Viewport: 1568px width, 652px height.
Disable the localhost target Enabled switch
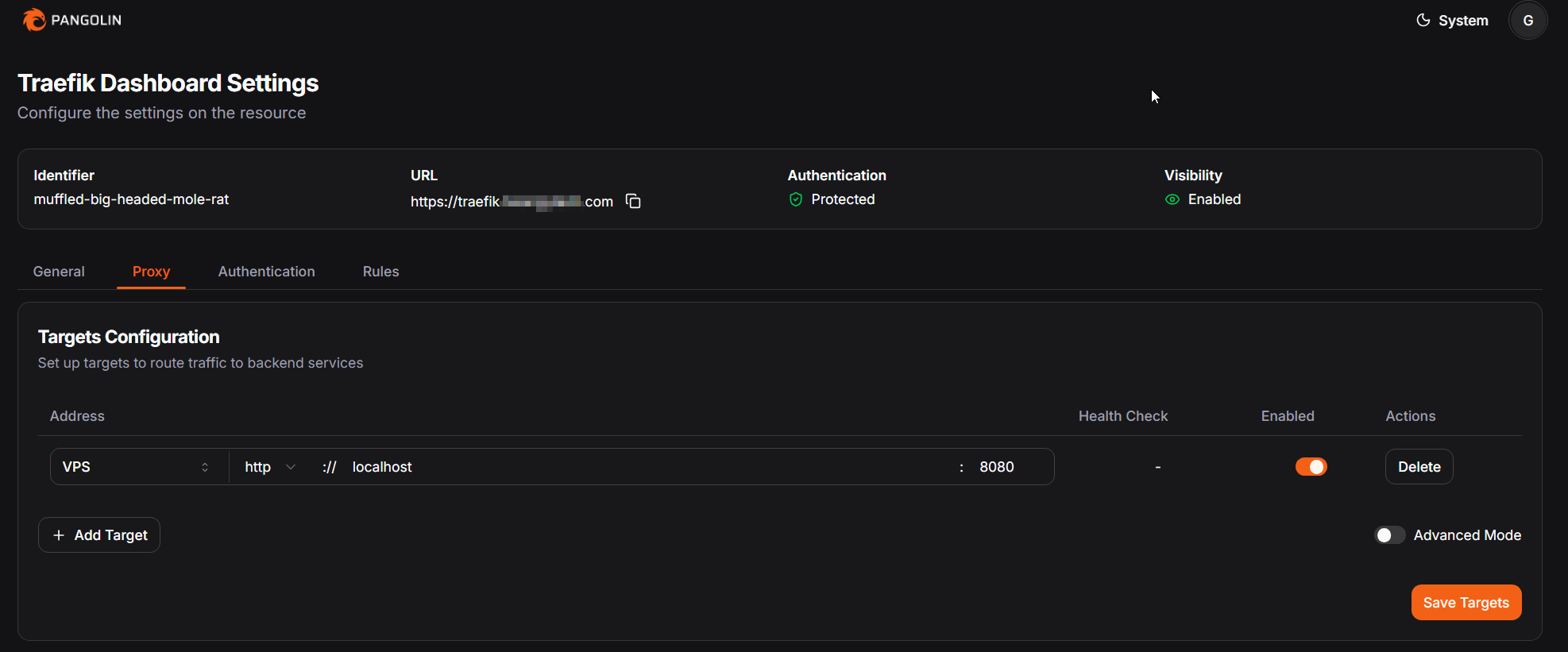(x=1311, y=467)
